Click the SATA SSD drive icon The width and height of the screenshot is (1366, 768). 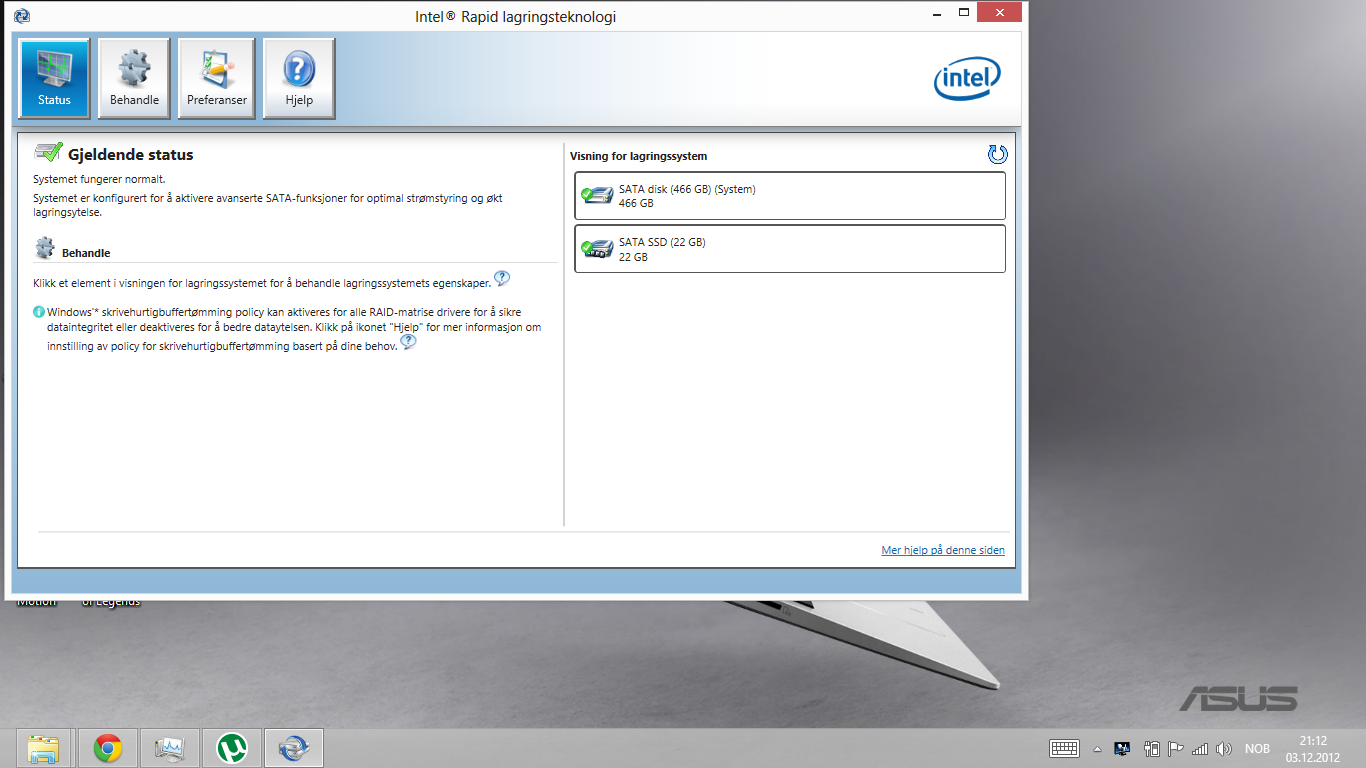(x=597, y=248)
